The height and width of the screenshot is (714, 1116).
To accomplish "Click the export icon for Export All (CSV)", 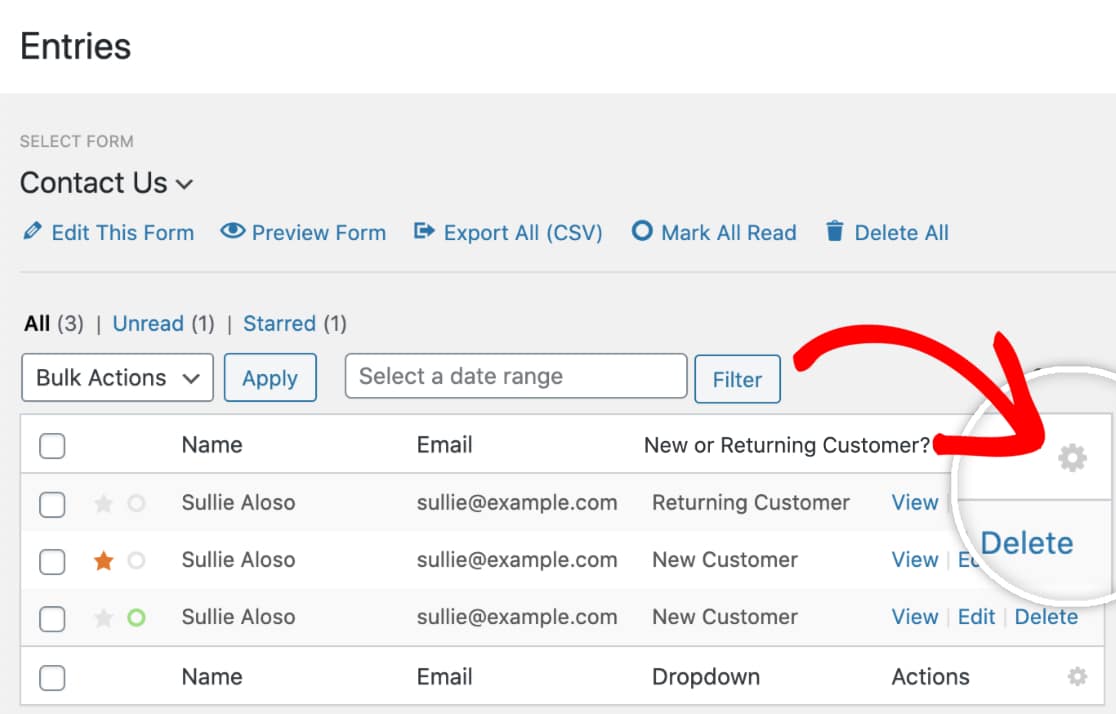I will 424,231.
